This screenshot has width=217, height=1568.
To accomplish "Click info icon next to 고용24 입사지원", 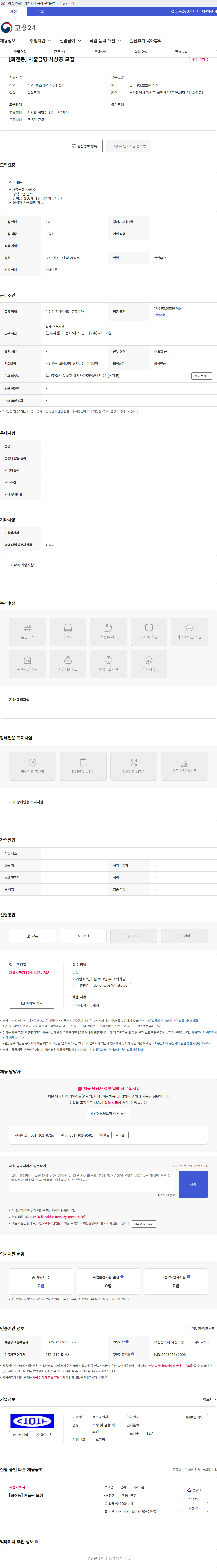I will tap(189, 1276).
